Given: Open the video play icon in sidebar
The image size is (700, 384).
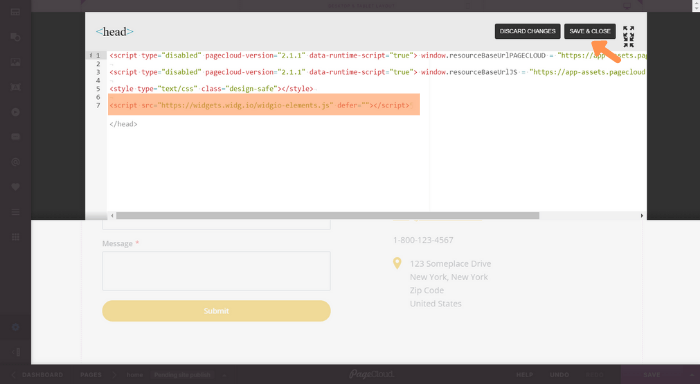Looking at the screenshot, I should point(15,112).
